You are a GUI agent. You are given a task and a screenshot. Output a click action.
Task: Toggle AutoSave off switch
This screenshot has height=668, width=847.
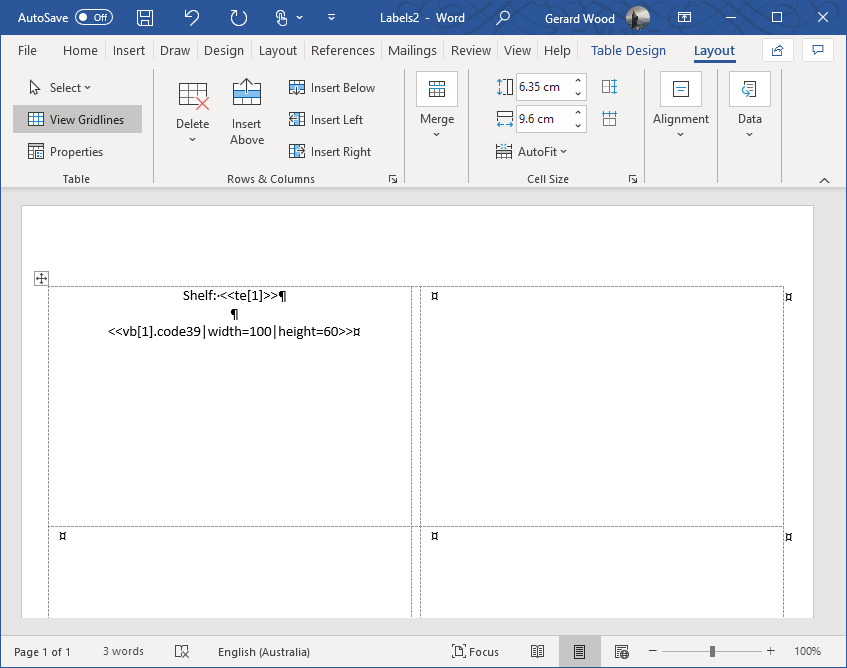91,17
